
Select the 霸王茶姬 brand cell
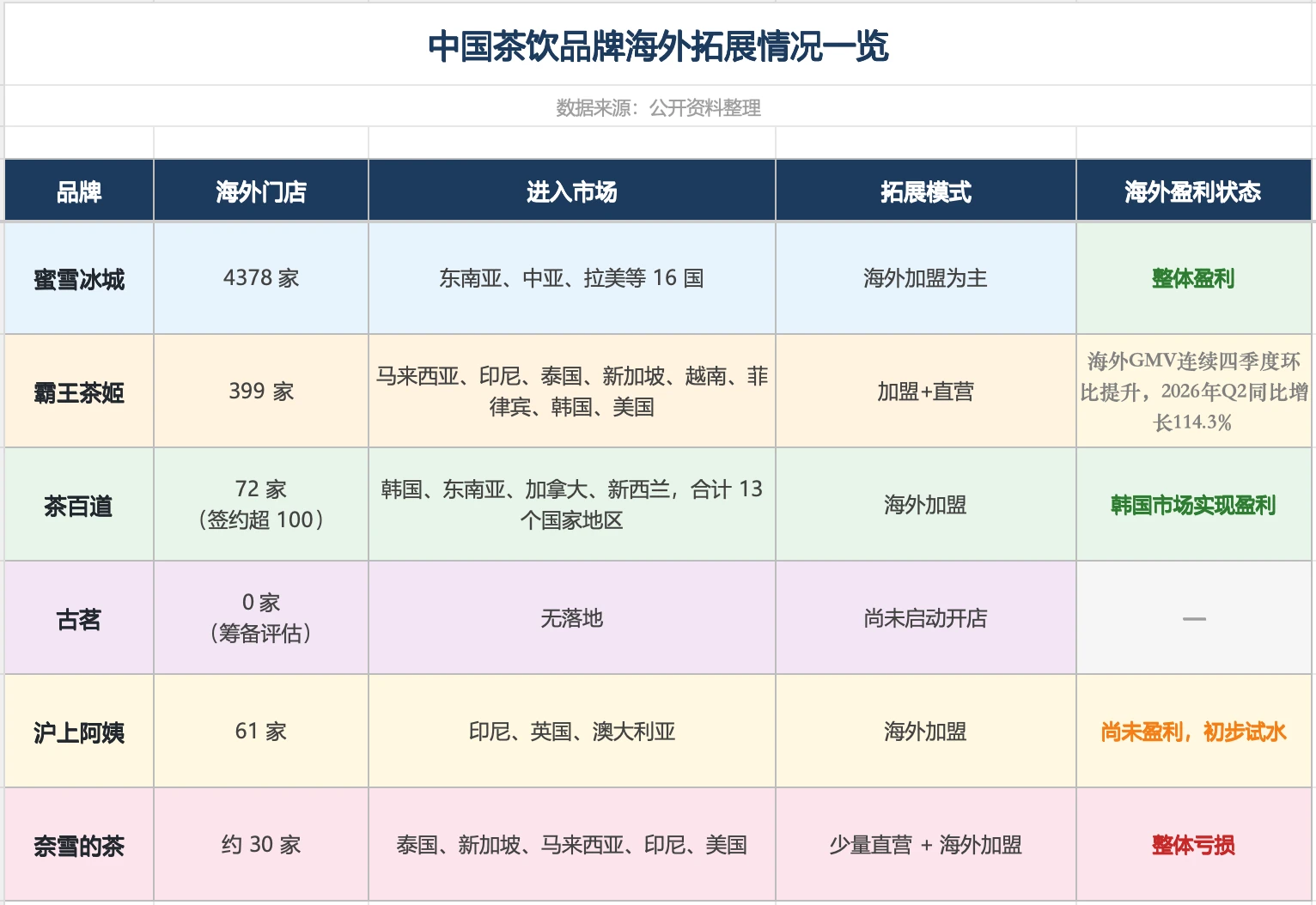point(79,392)
